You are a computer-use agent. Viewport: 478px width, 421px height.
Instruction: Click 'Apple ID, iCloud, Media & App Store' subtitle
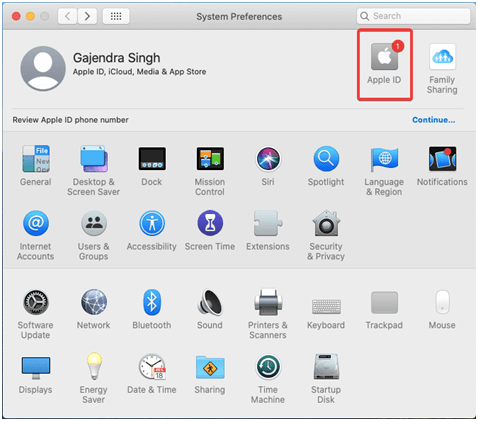pyautogui.click(x=139, y=72)
